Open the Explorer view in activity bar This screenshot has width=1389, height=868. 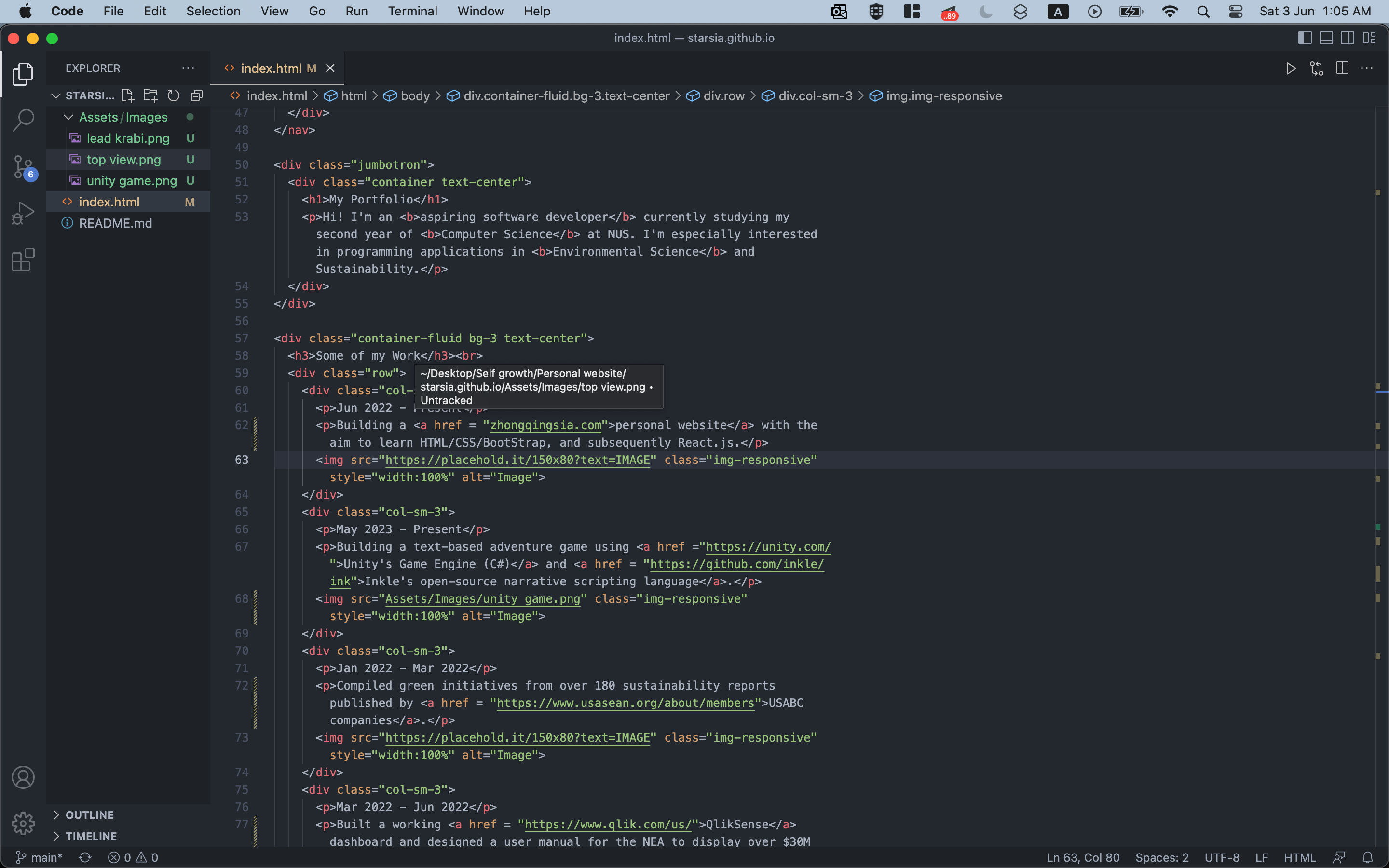tap(23, 74)
